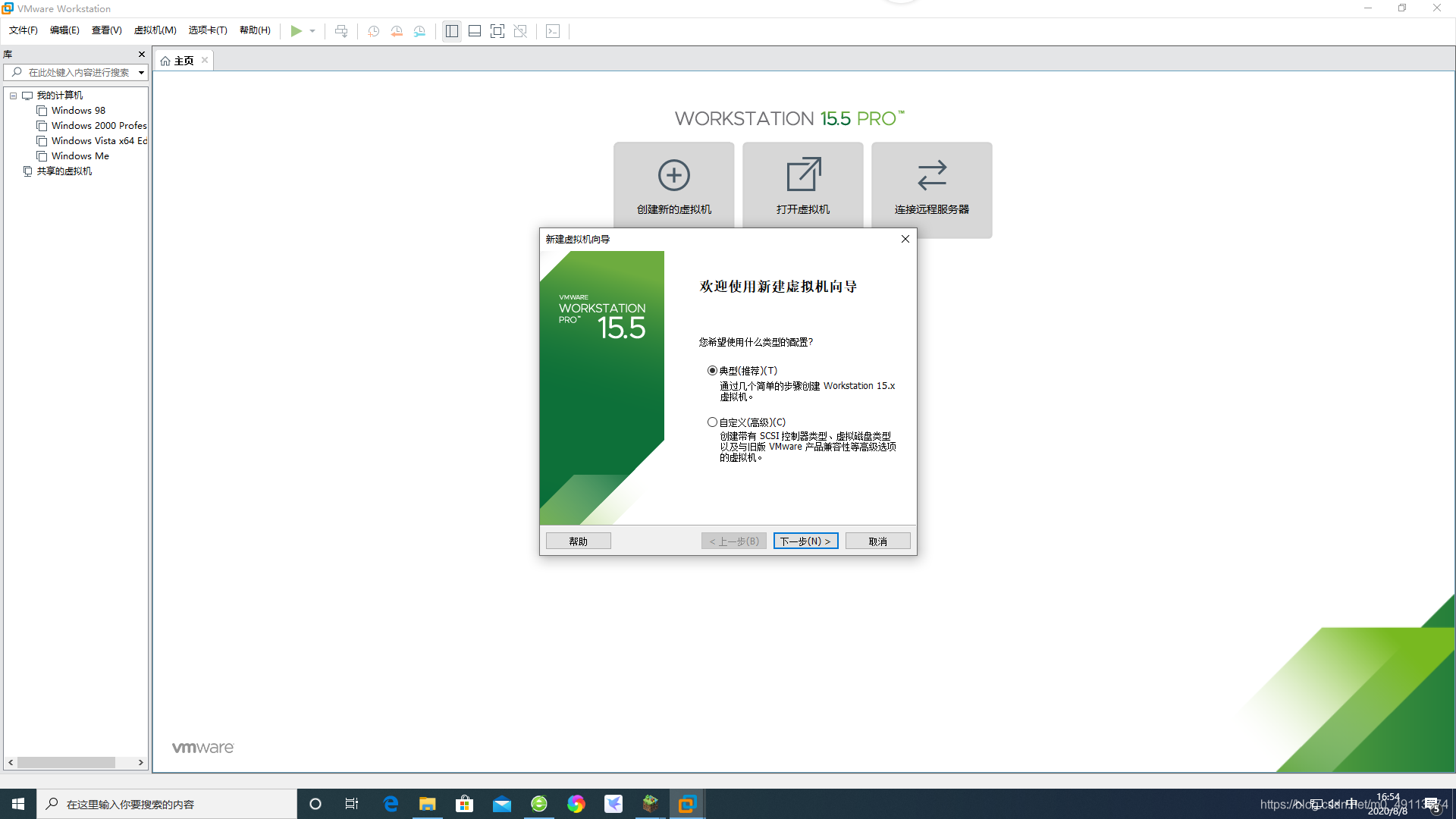Click the 下一步(N) button
This screenshot has width=1456, height=819.
(x=805, y=541)
